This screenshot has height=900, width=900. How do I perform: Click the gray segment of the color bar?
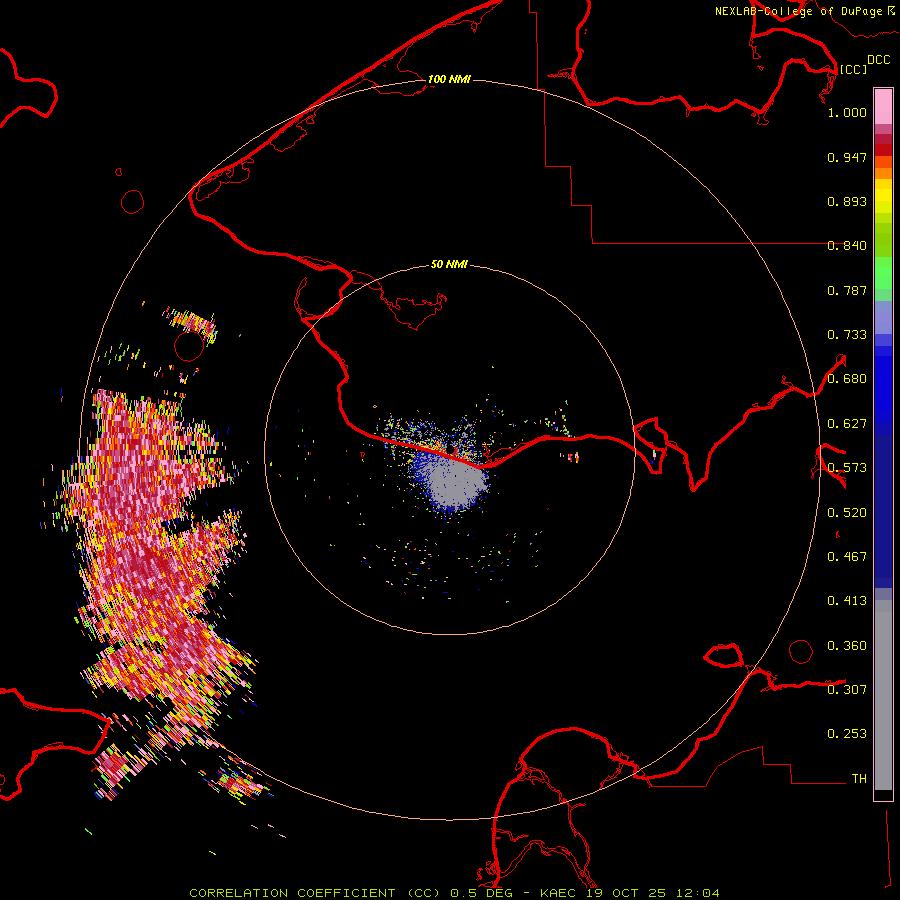tap(883, 695)
